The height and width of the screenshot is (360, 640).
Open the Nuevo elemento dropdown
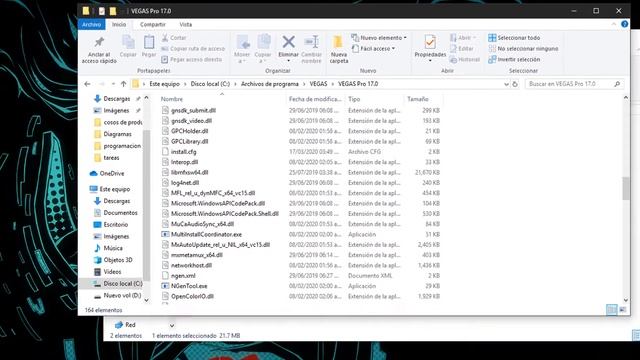(379, 38)
